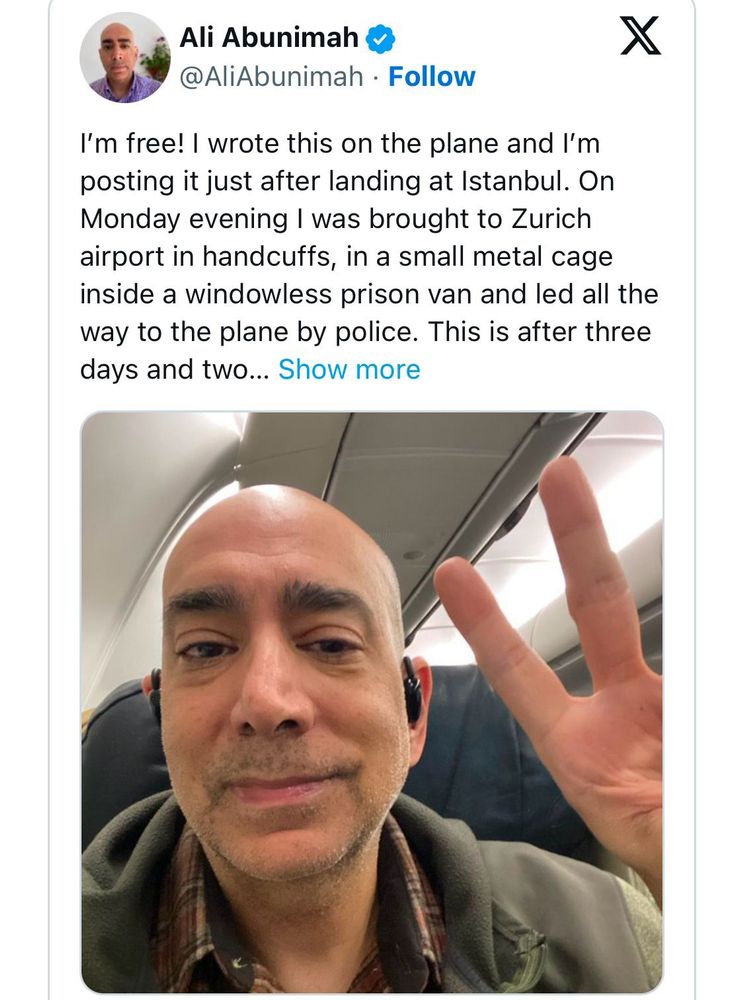Click the blue verified badge
Screen dimensions: 744x1000
point(380,39)
